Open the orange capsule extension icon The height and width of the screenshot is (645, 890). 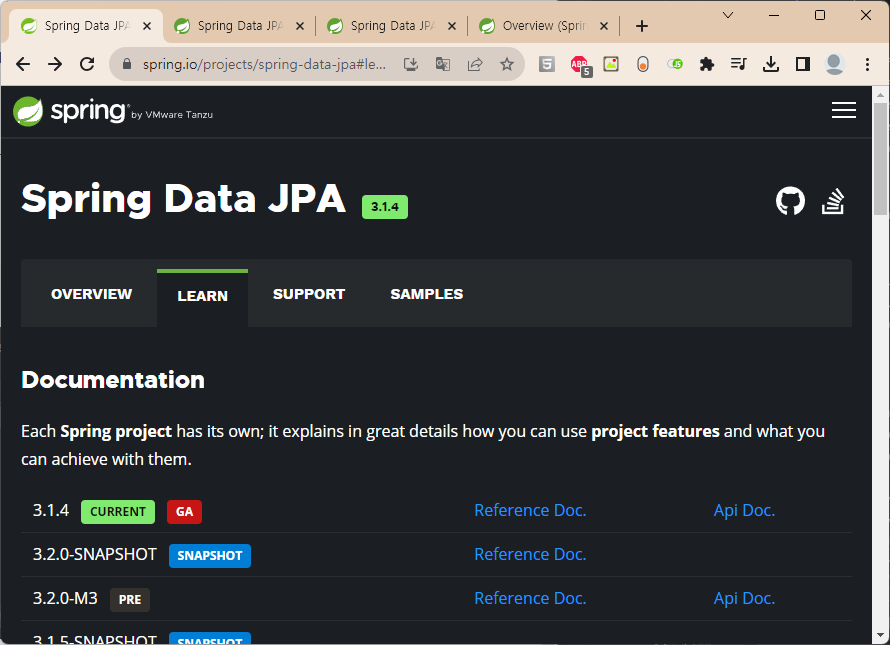point(643,64)
